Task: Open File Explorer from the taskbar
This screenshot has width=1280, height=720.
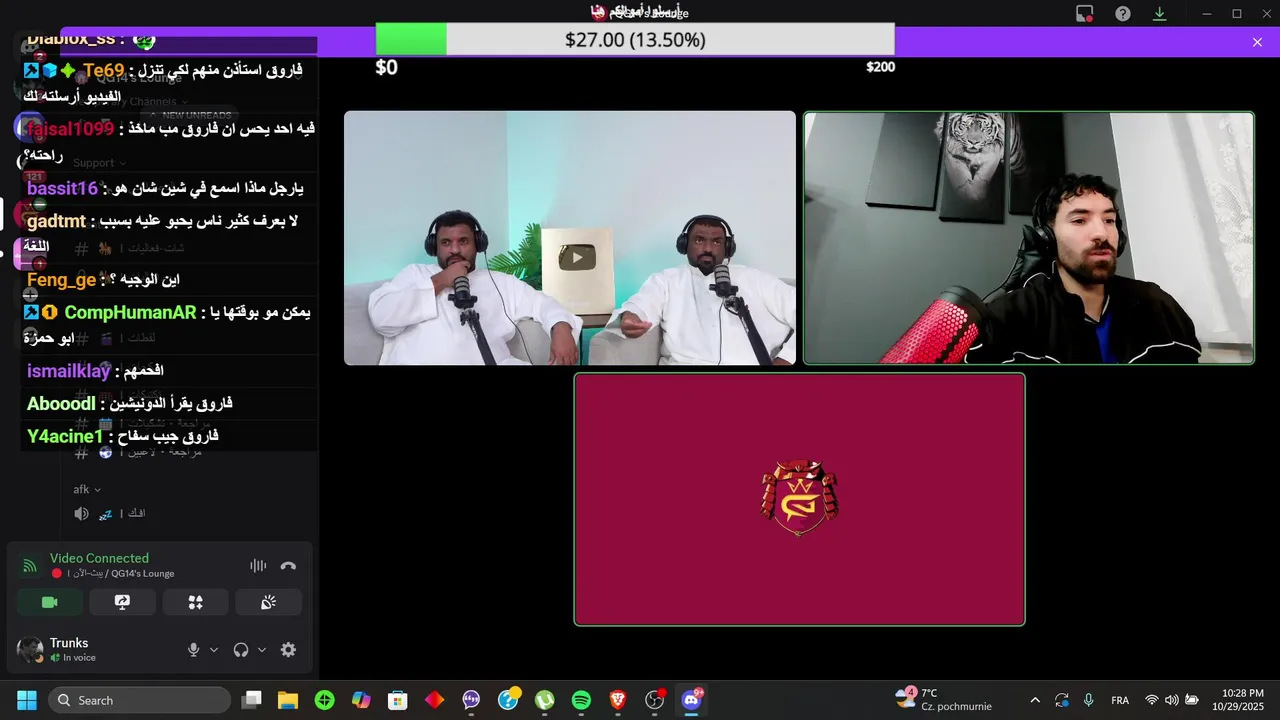Action: click(x=288, y=700)
